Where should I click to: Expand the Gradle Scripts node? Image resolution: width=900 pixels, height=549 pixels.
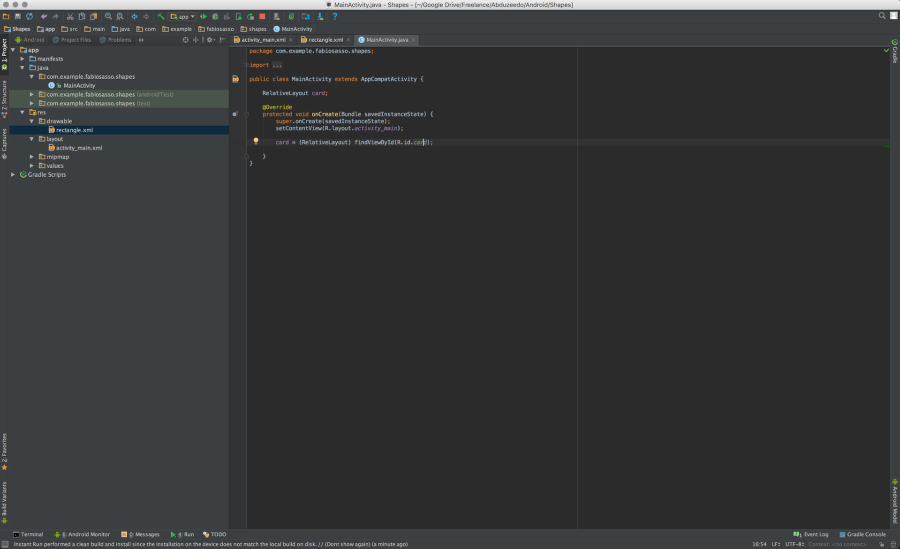13,175
